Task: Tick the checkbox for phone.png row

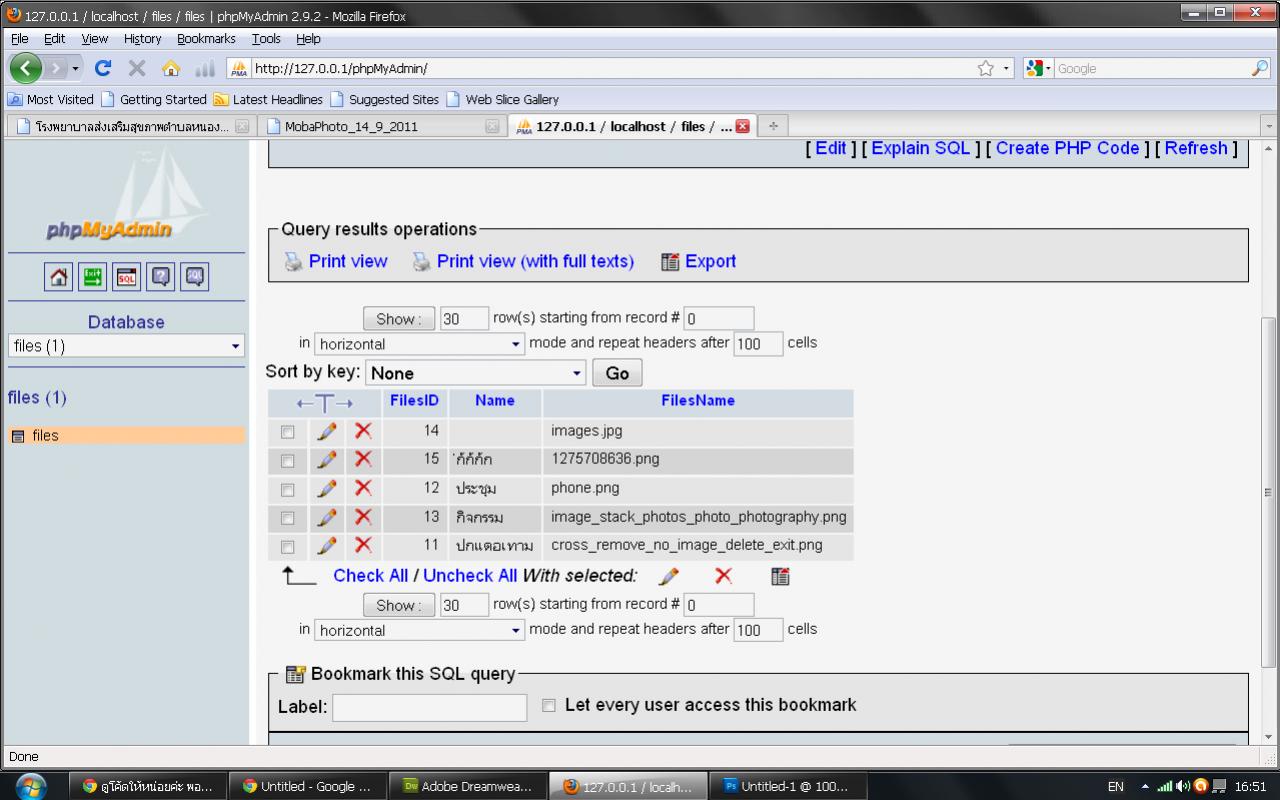Action: click(x=288, y=490)
